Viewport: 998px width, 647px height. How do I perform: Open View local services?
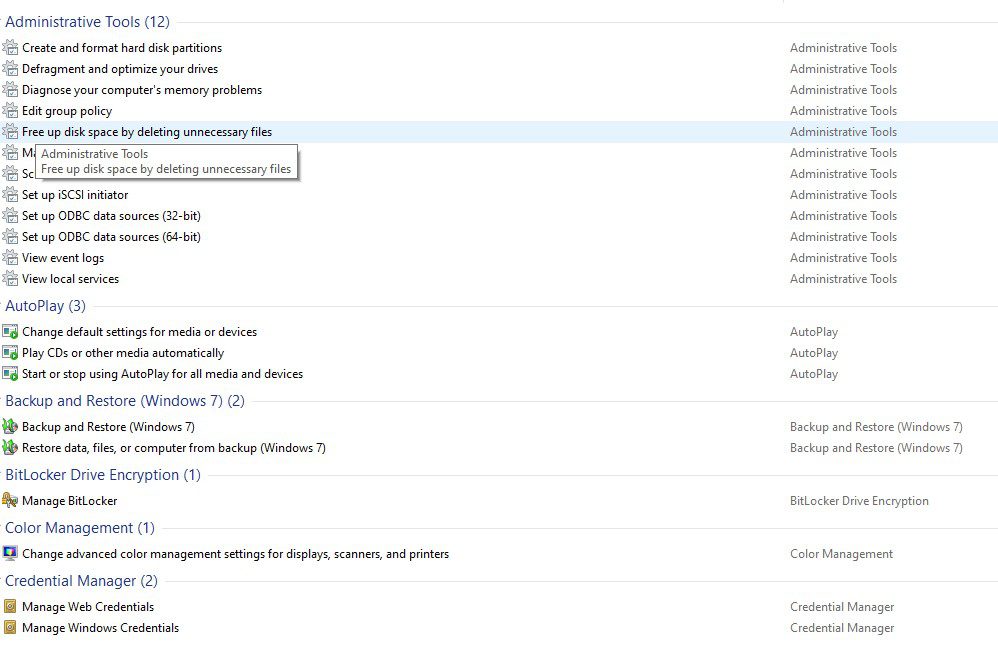(71, 279)
